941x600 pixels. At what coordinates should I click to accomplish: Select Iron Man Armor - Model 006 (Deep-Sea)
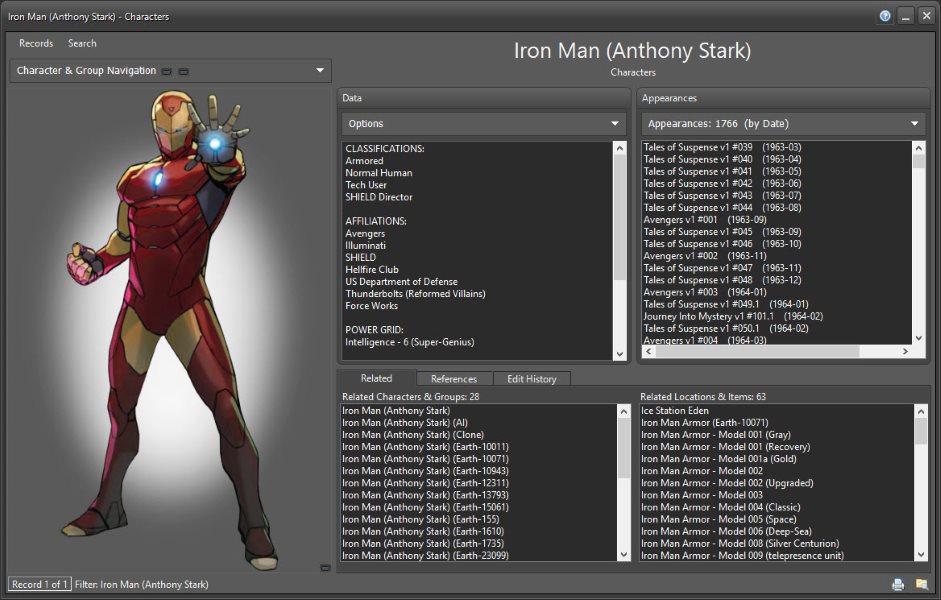tap(726, 531)
